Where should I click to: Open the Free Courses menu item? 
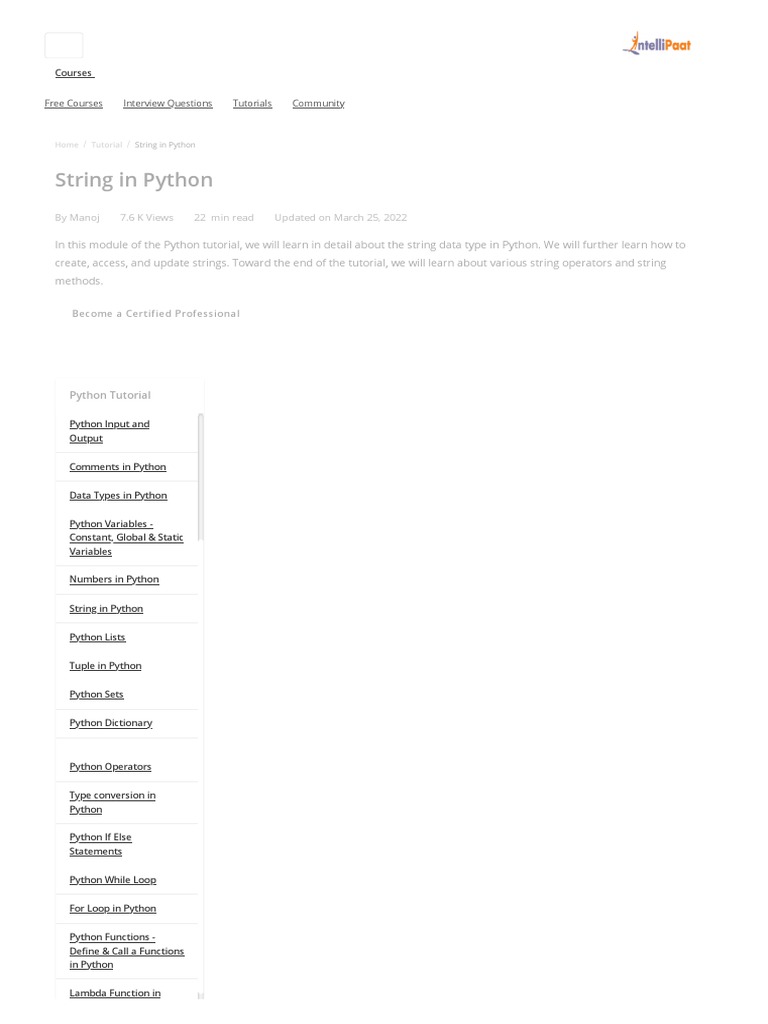pos(73,103)
